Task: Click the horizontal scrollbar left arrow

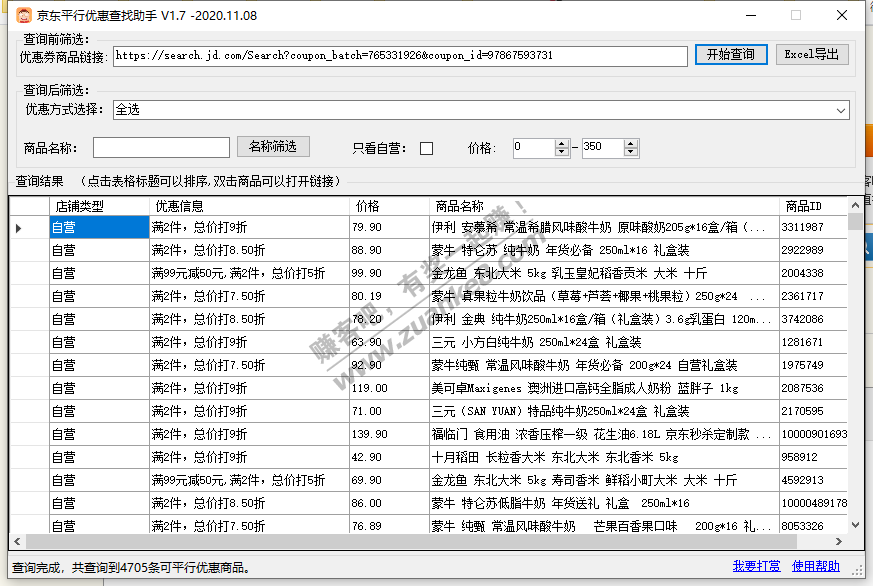Action: (17, 541)
